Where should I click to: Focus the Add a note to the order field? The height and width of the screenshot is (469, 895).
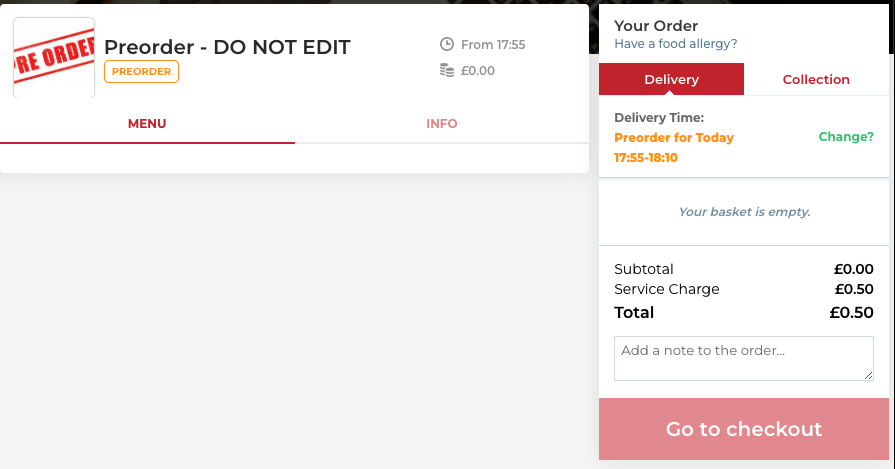click(x=744, y=358)
